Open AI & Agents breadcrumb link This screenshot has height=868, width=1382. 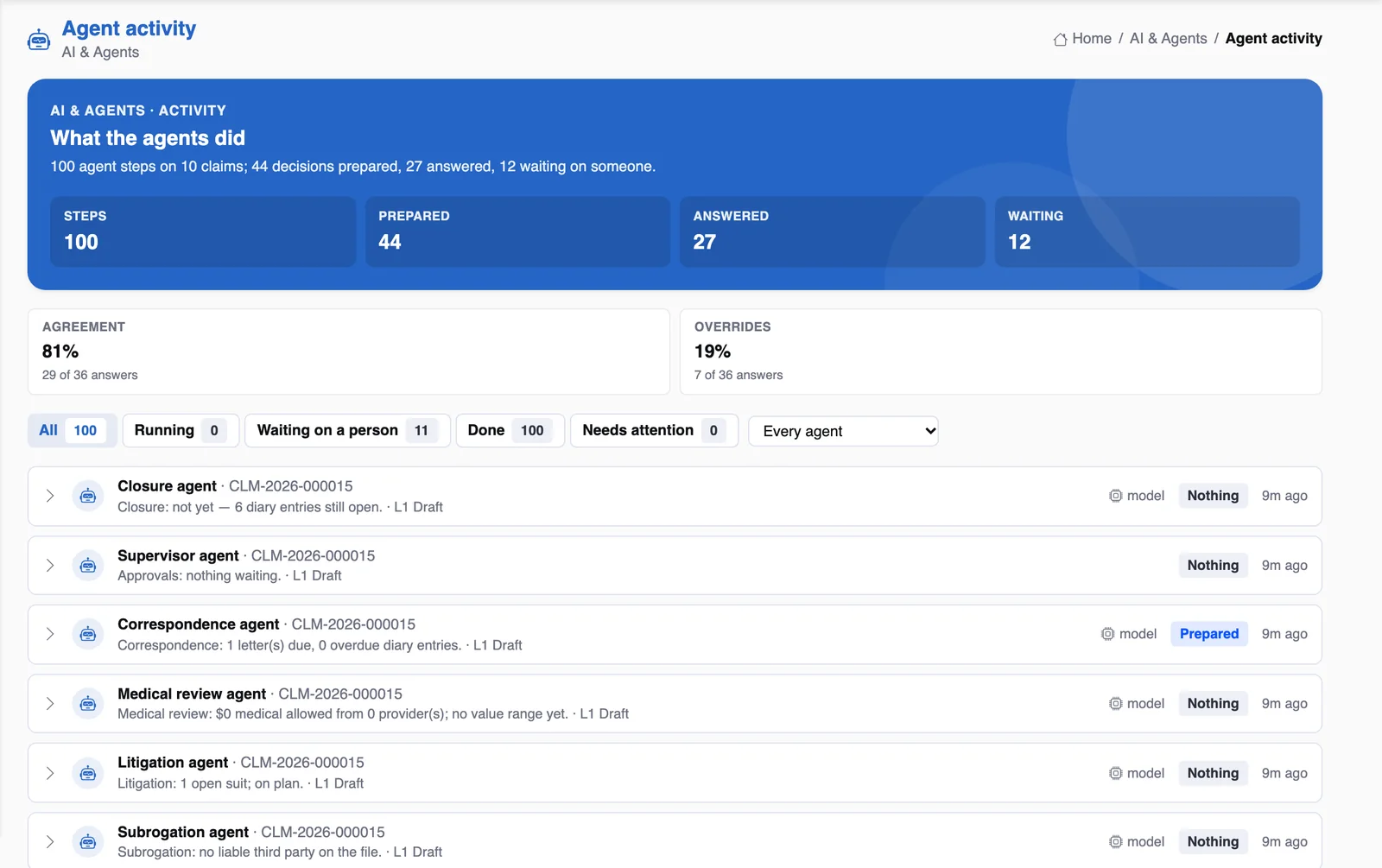[1168, 39]
